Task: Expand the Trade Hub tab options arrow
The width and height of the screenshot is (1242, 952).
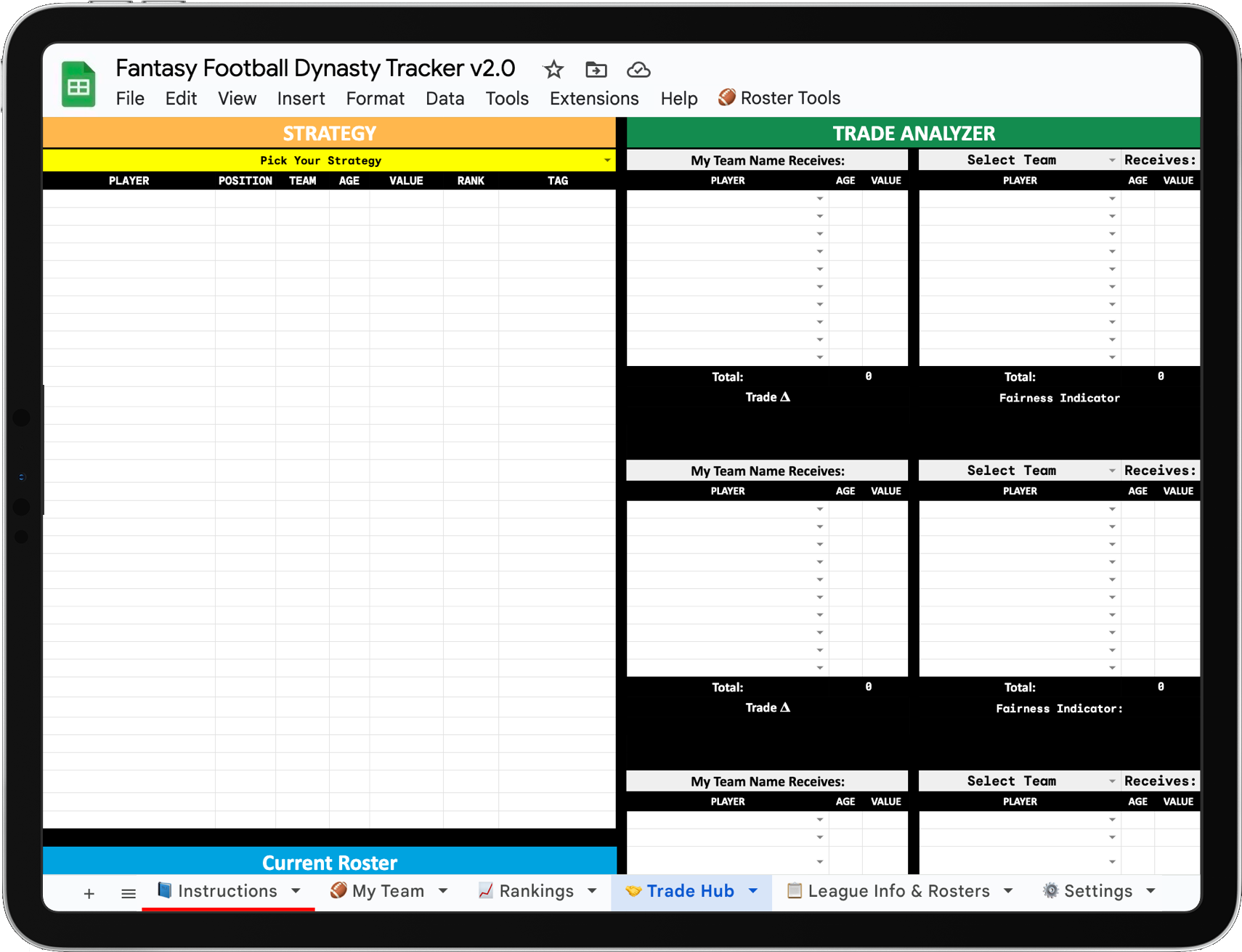Action: click(x=753, y=891)
